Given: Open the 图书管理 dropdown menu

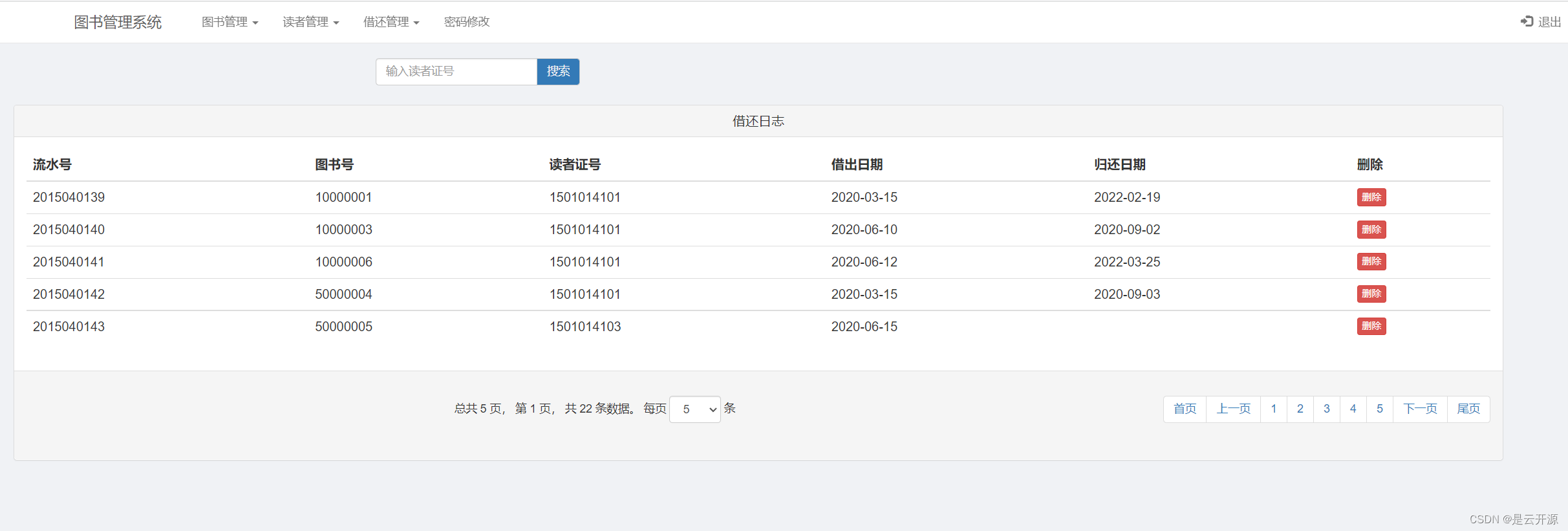Looking at the screenshot, I should pyautogui.click(x=230, y=22).
